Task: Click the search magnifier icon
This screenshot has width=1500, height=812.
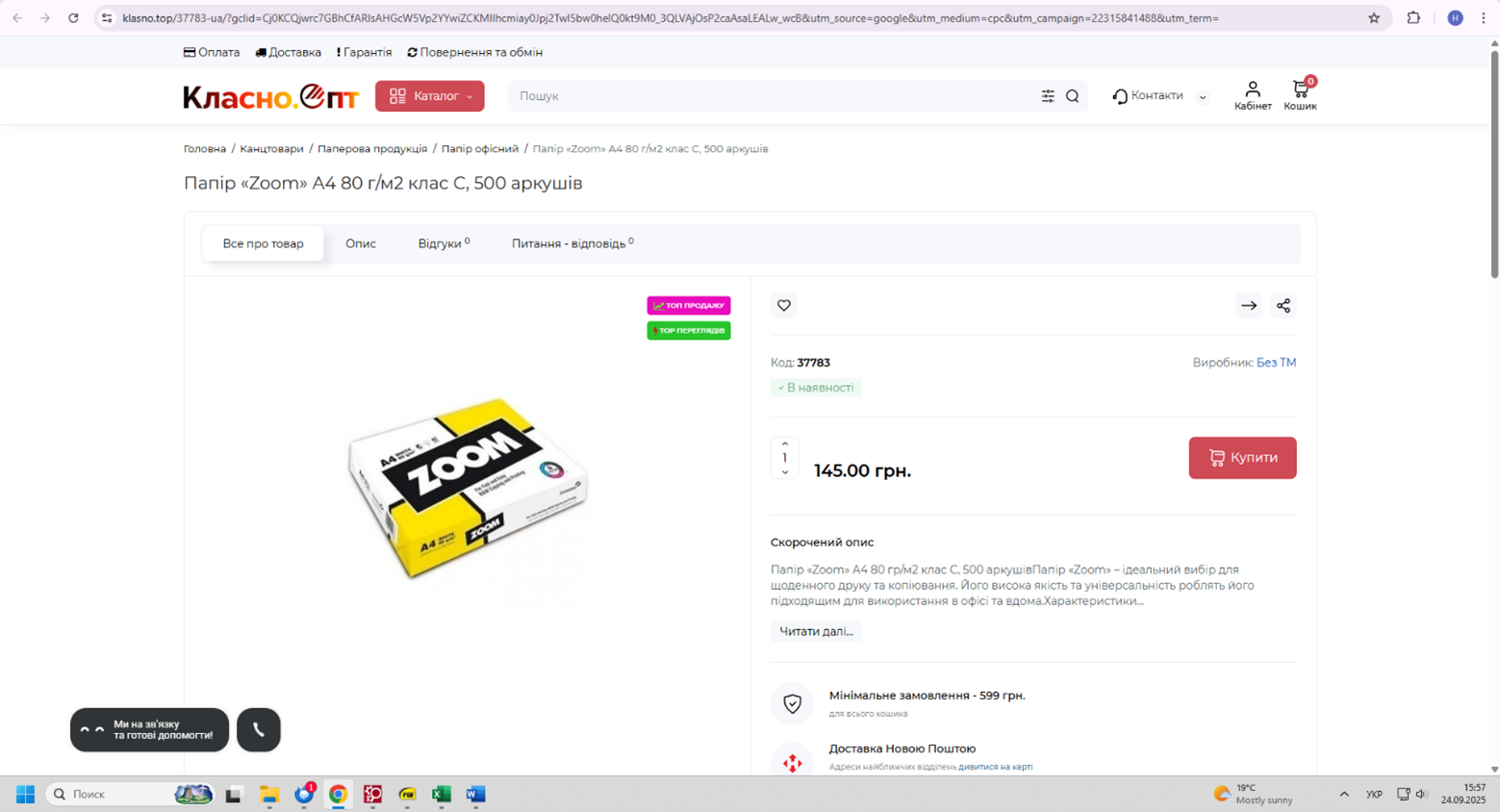Action: tap(1072, 96)
